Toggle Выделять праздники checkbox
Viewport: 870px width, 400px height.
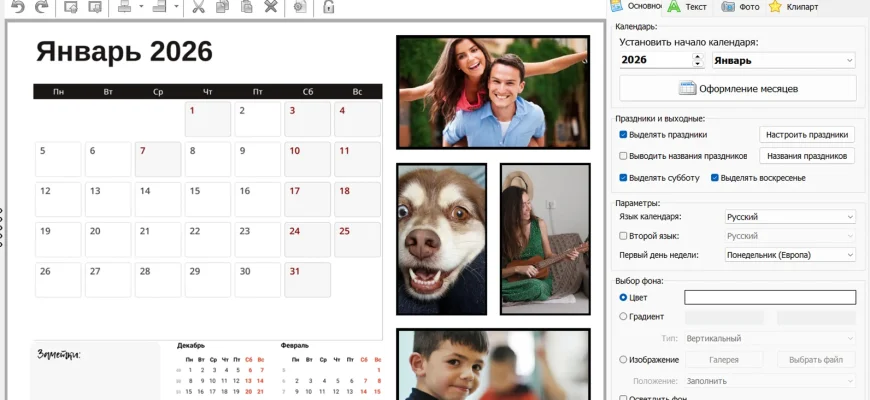(623, 135)
